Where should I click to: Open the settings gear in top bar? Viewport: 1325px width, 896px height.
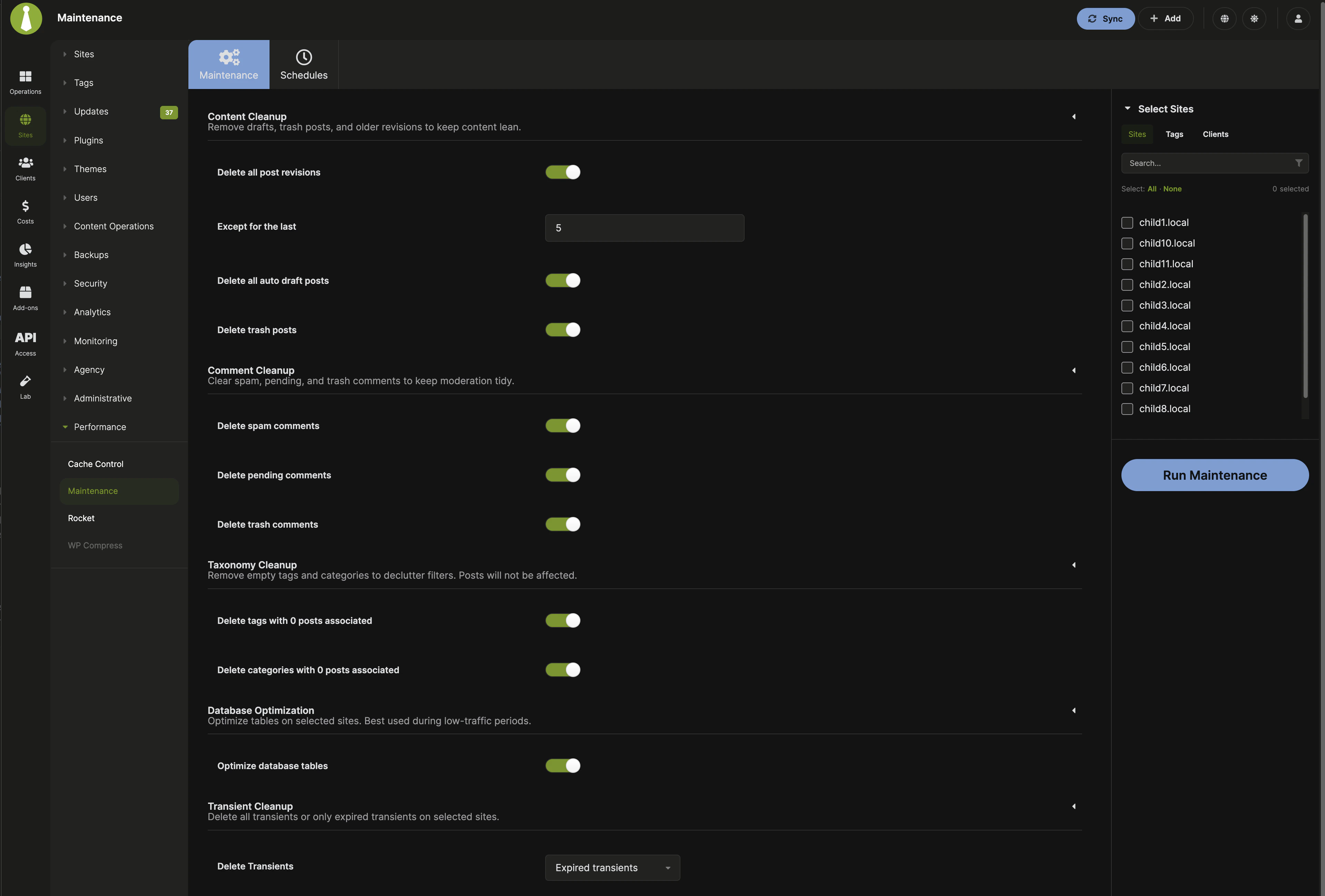click(x=1254, y=18)
